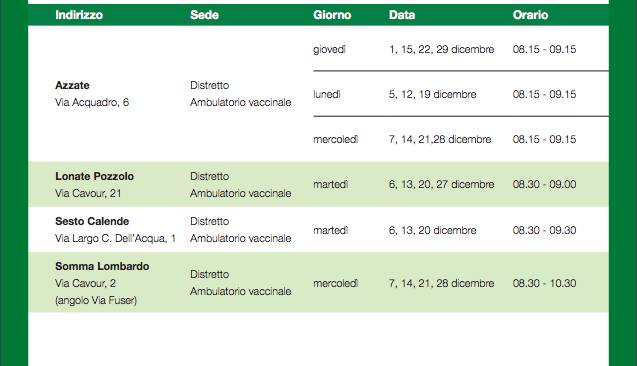Select the Somma Lombardo location name
This screenshot has width=637, height=366.
(102, 266)
